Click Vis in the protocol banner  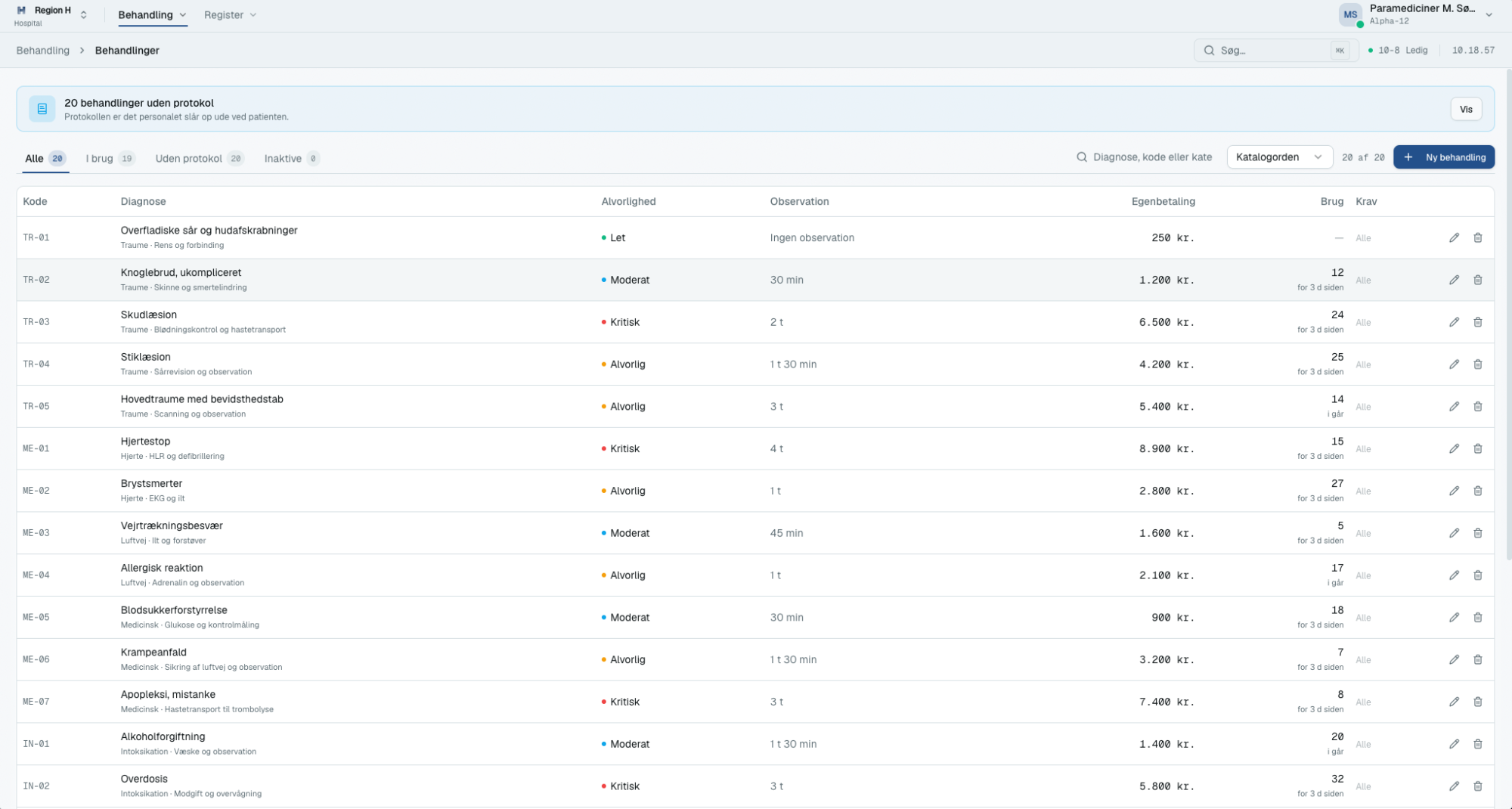(1466, 109)
